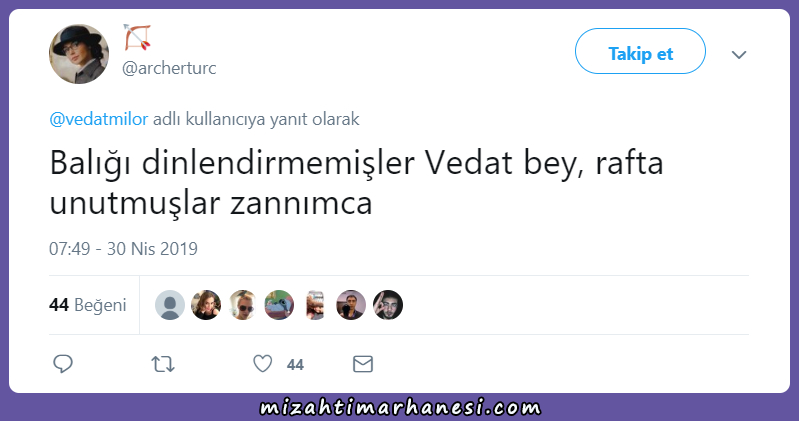Open the @archerturc handle
This screenshot has width=799, height=421.
169,68
